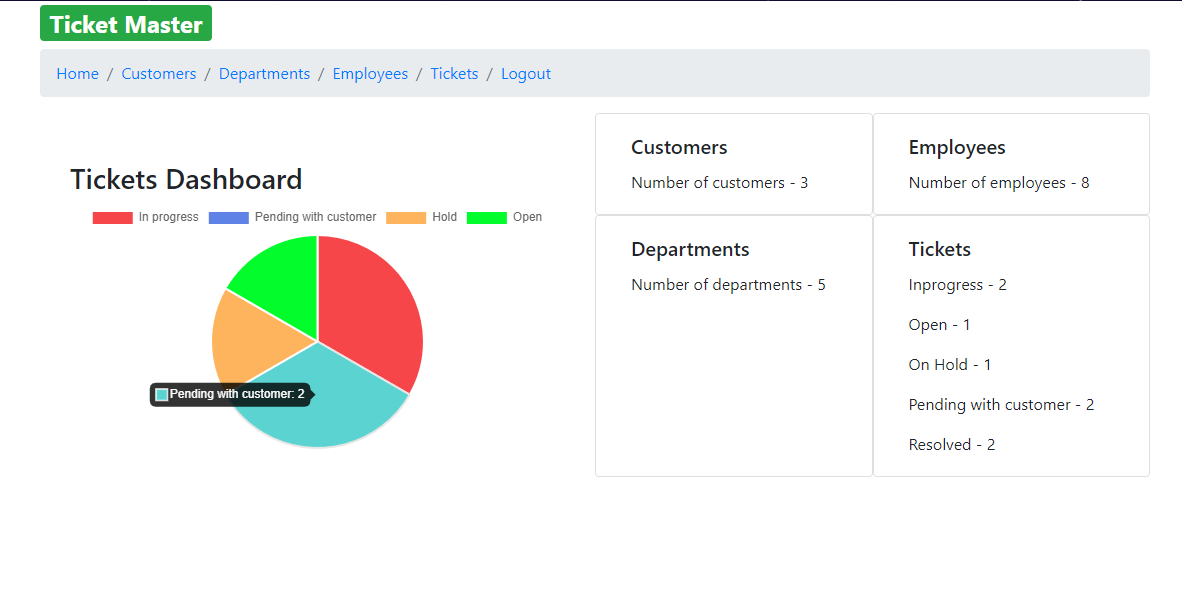1182x599 pixels.
Task: Click the Ticket Master logo
Action: (x=125, y=22)
